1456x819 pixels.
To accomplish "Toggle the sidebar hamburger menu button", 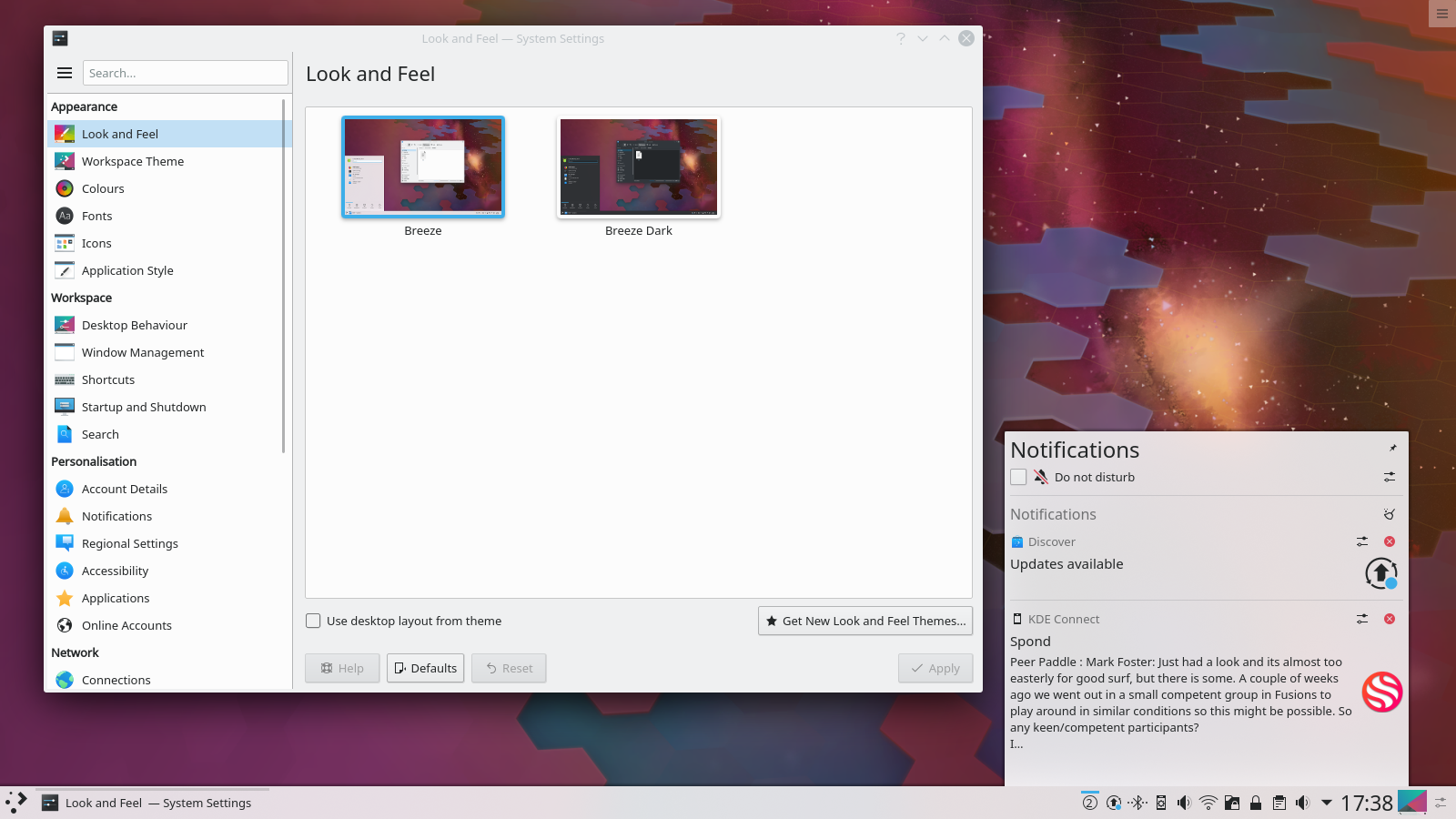I will pyautogui.click(x=65, y=73).
